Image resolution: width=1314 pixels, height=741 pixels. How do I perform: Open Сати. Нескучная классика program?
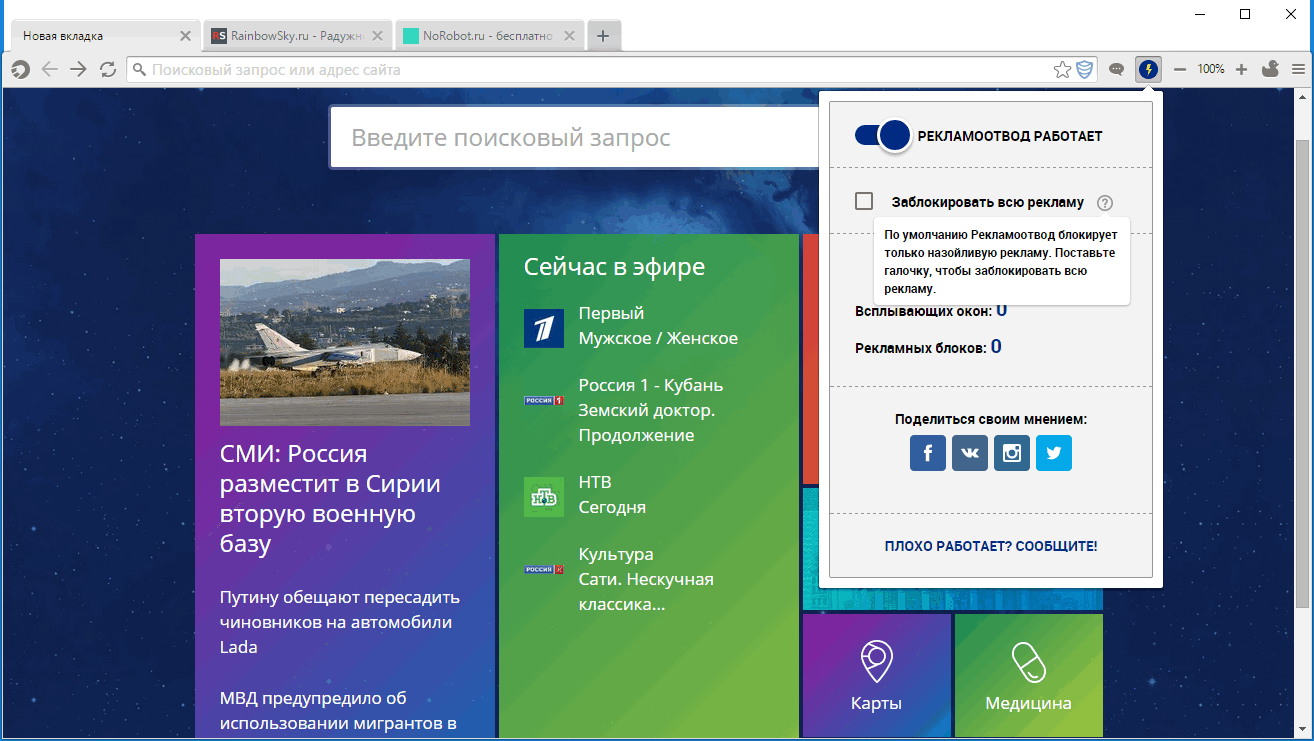(x=646, y=592)
